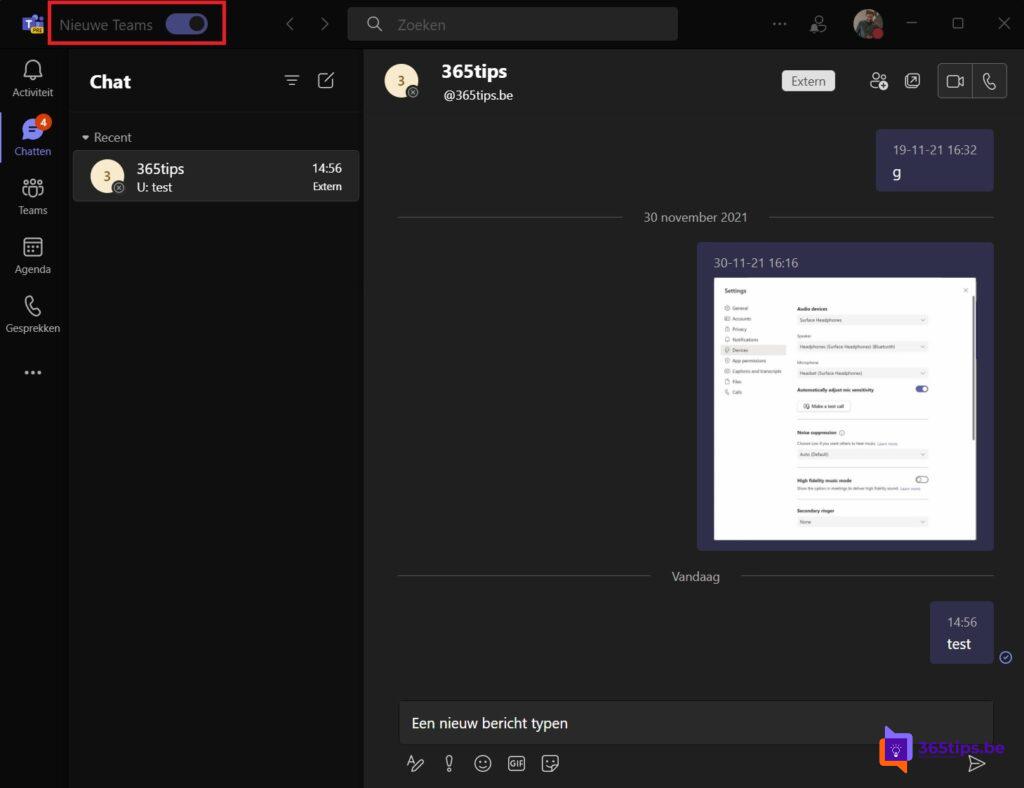Viewport: 1024px width, 788px height.
Task: Open the chat filter icon
Action: [292, 80]
